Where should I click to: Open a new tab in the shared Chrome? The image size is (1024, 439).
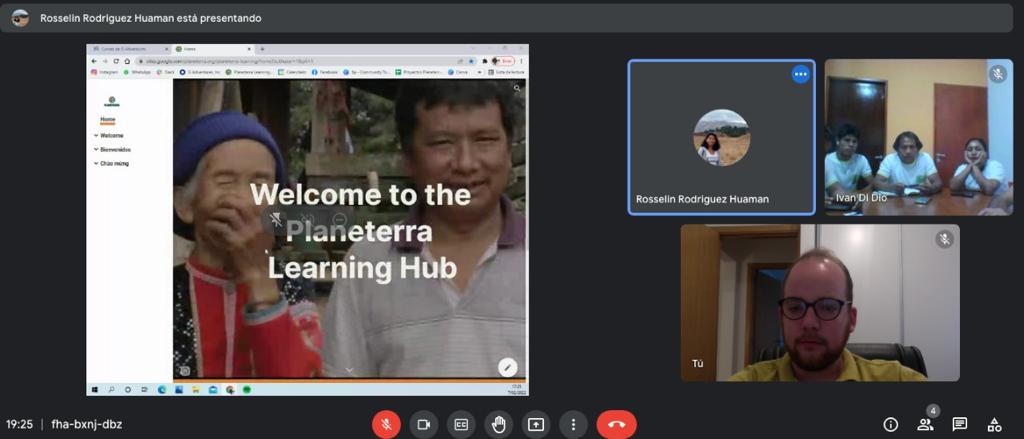pyautogui.click(x=262, y=49)
